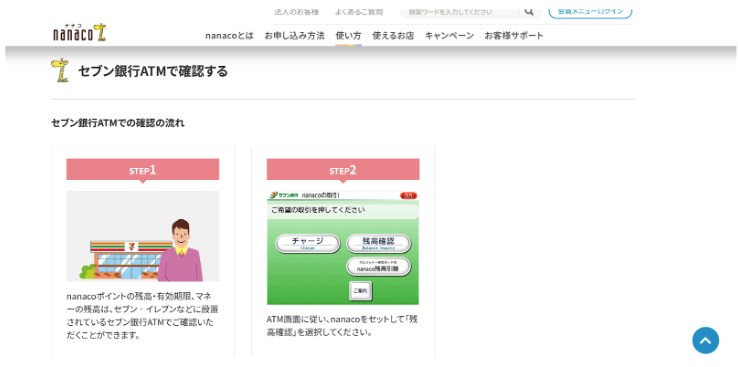Click the セブン銀行ATMでの確認の流れ subheading

pos(118,123)
